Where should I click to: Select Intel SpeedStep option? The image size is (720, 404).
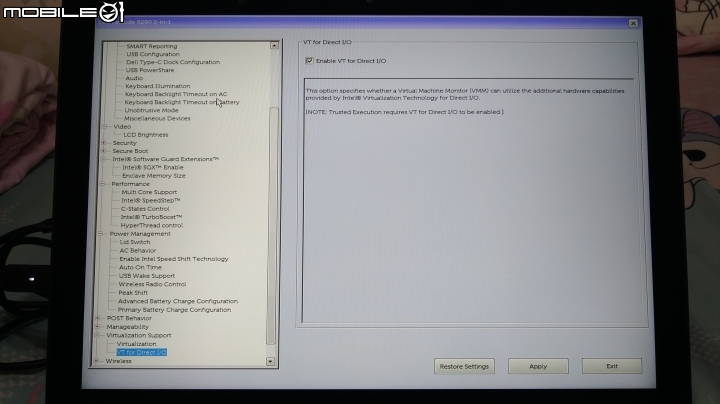tap(151, 201)
